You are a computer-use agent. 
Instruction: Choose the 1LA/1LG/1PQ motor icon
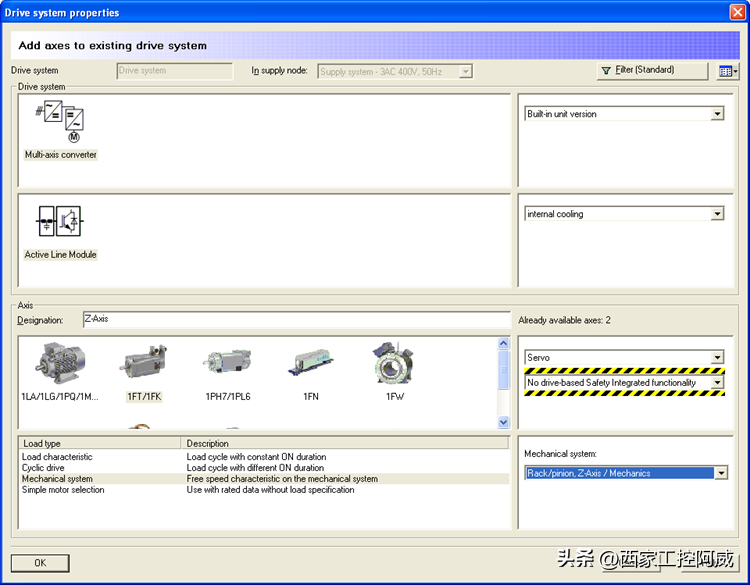pos(60,366)
